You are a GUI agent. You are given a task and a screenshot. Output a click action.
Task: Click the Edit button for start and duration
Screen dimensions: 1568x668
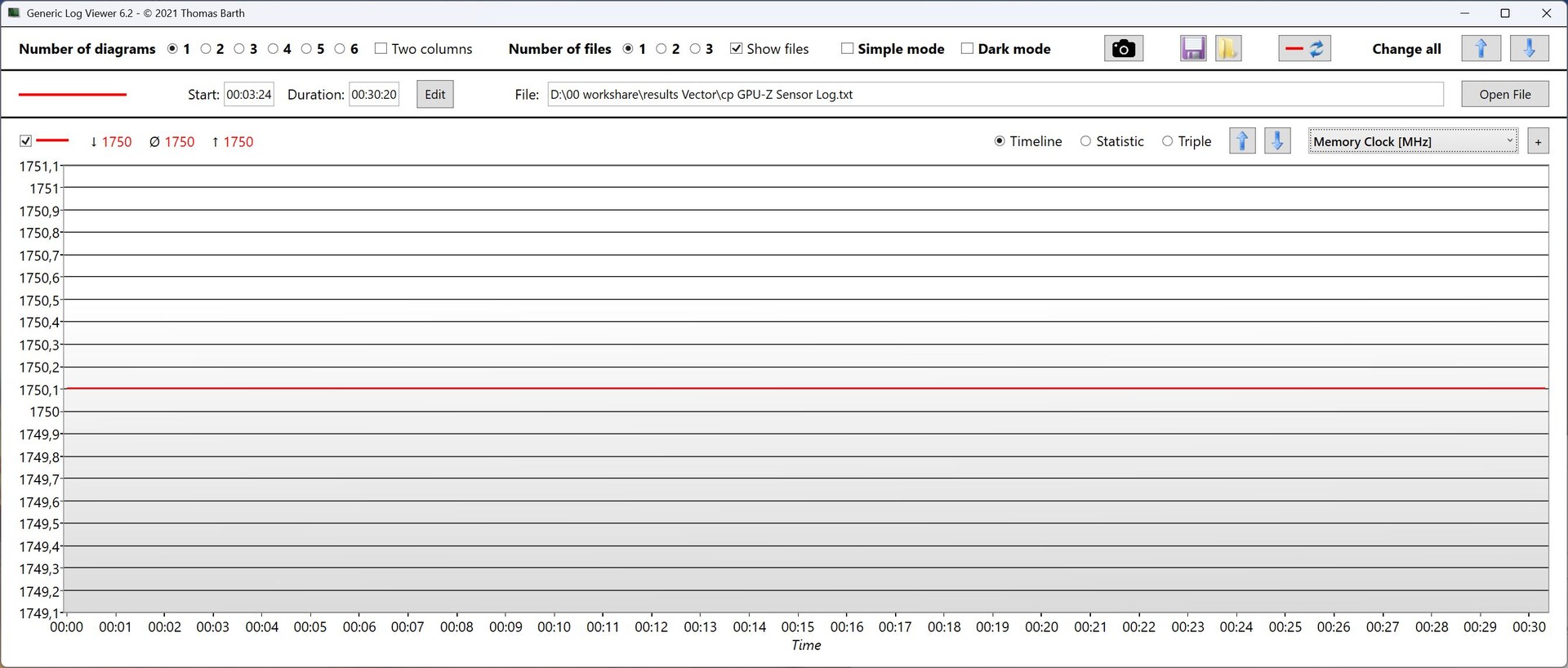tap(435, 95)
